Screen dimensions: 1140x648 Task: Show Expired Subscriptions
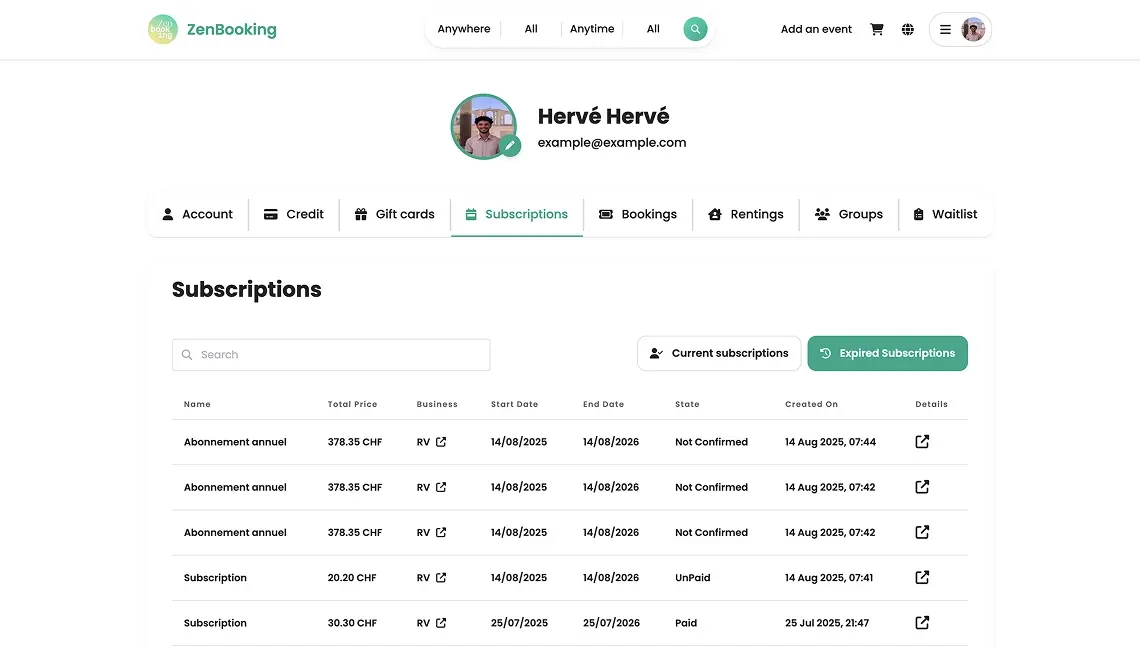pyautogui.click(x=887, y=353)
